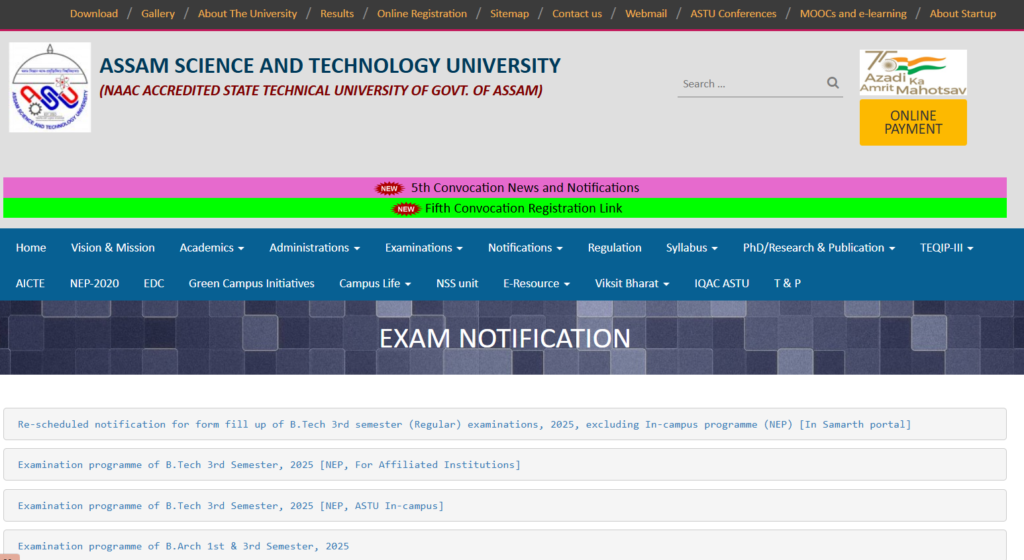The width and height of the screenshot is (1024, 560).
Task: Open the Notifications dropdown menu
Action: 525,248
